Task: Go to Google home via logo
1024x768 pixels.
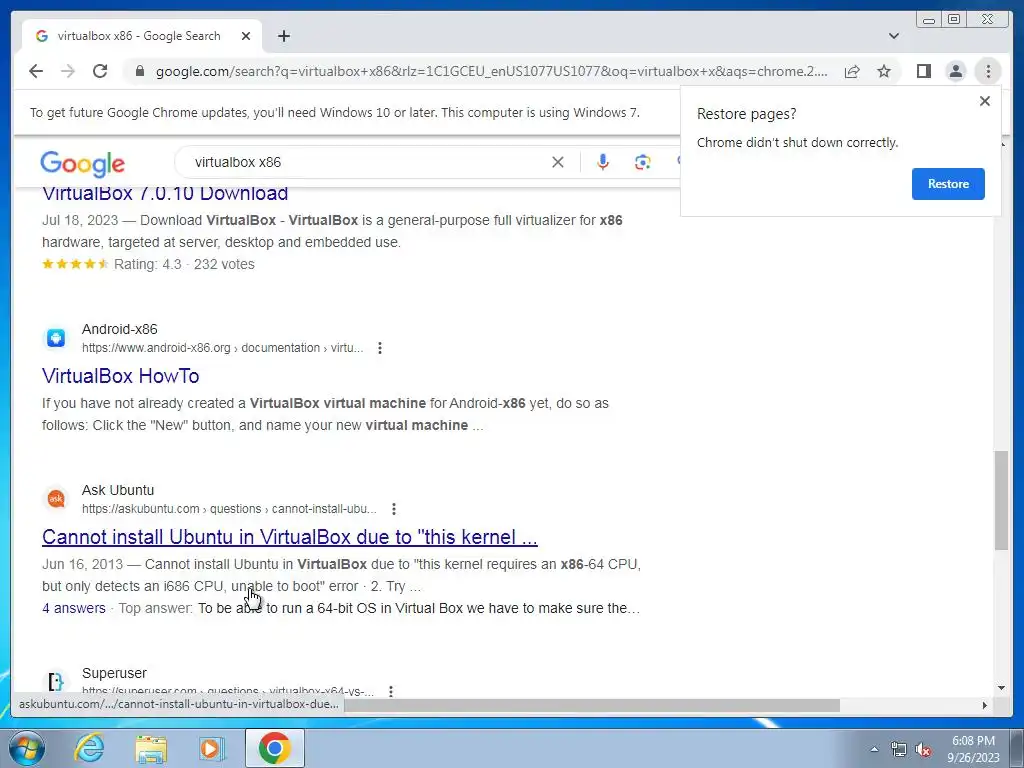Action: point(82,163)
